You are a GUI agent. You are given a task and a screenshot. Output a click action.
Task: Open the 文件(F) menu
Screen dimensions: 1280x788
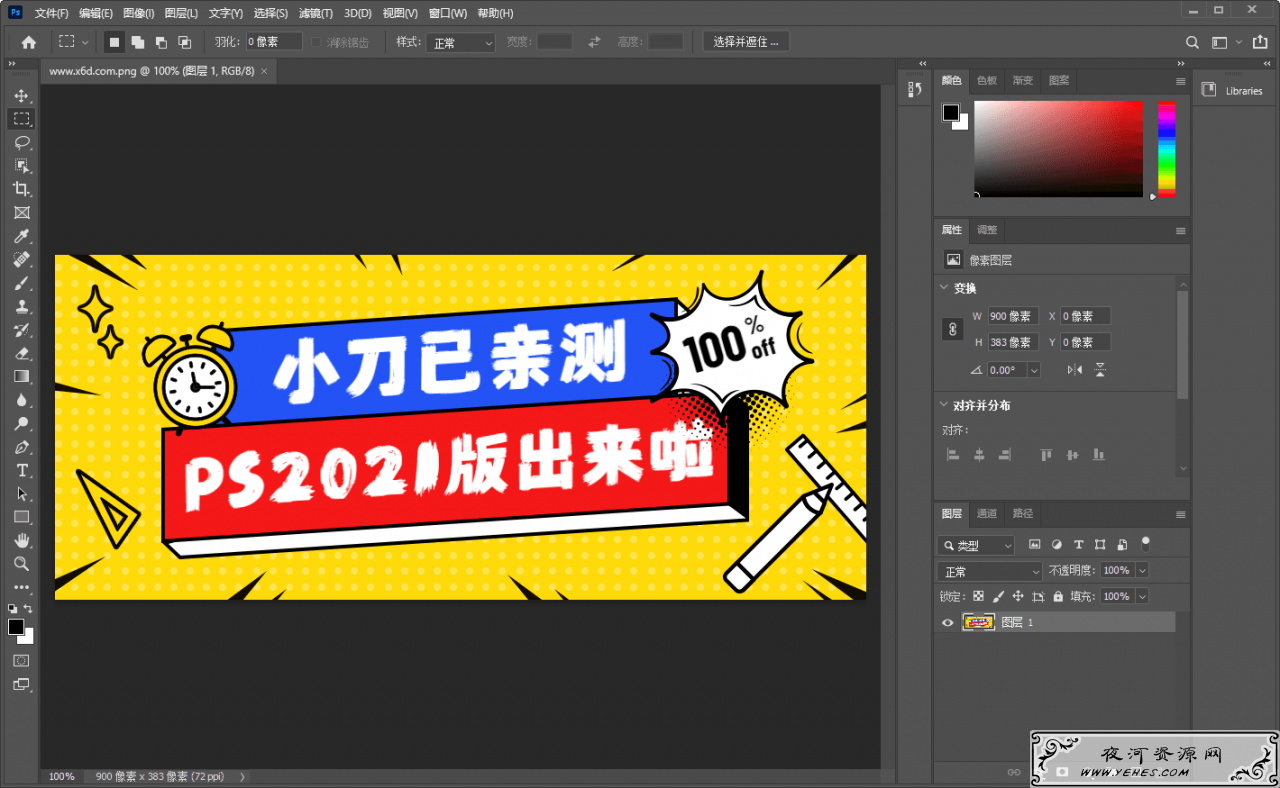click(52, 13)
